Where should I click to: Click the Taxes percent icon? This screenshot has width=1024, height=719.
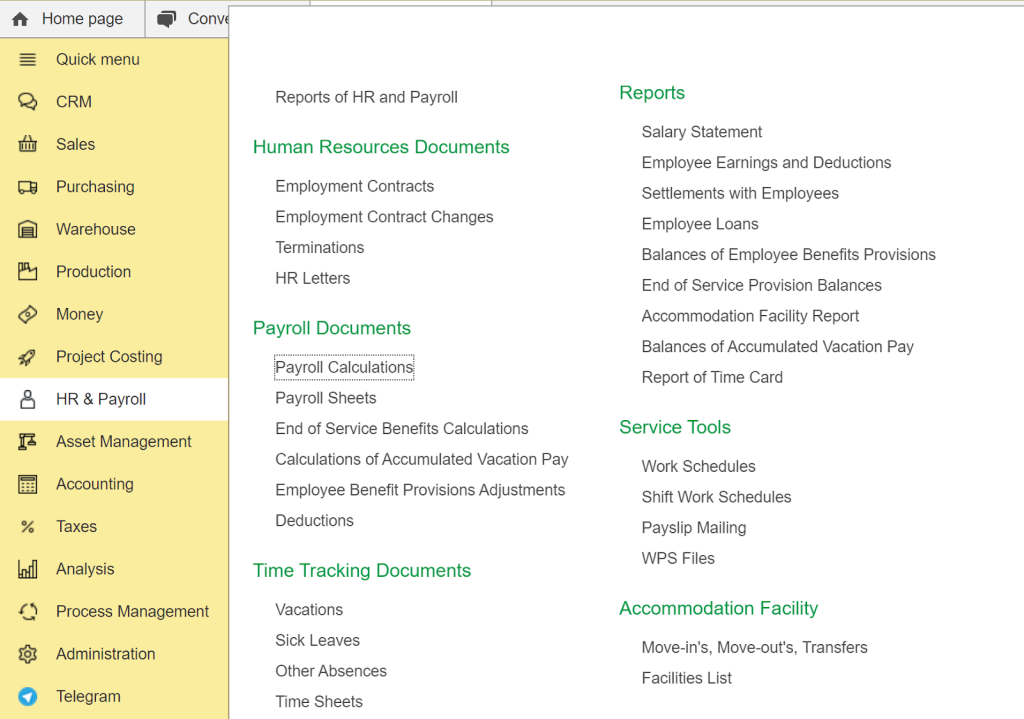pos(27,526)
